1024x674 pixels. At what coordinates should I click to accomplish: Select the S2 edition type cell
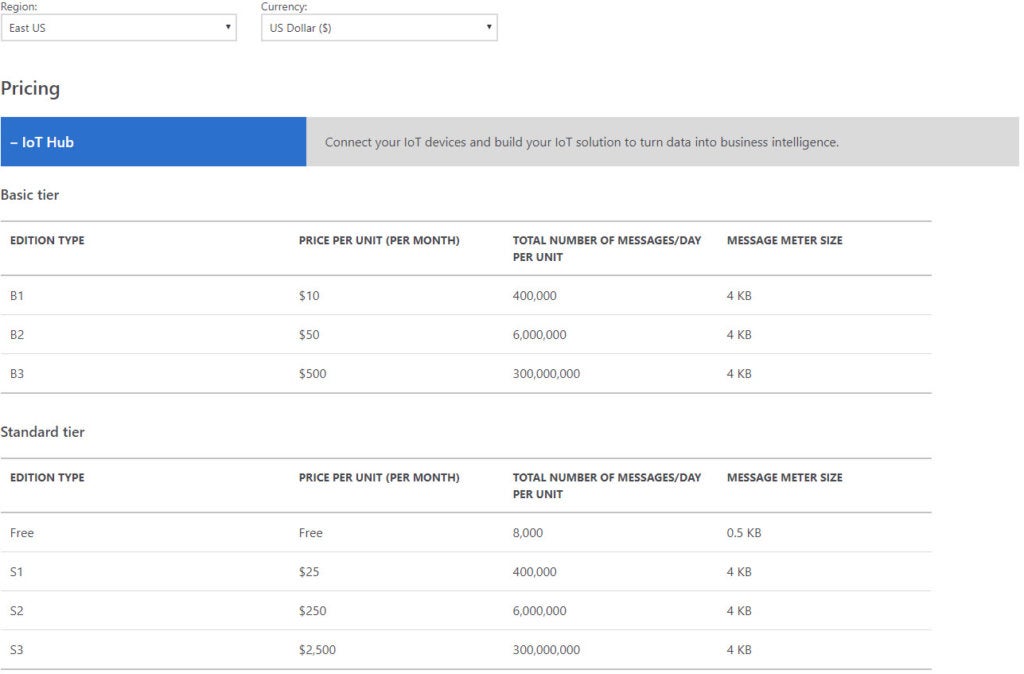click(x=17, y=611)
